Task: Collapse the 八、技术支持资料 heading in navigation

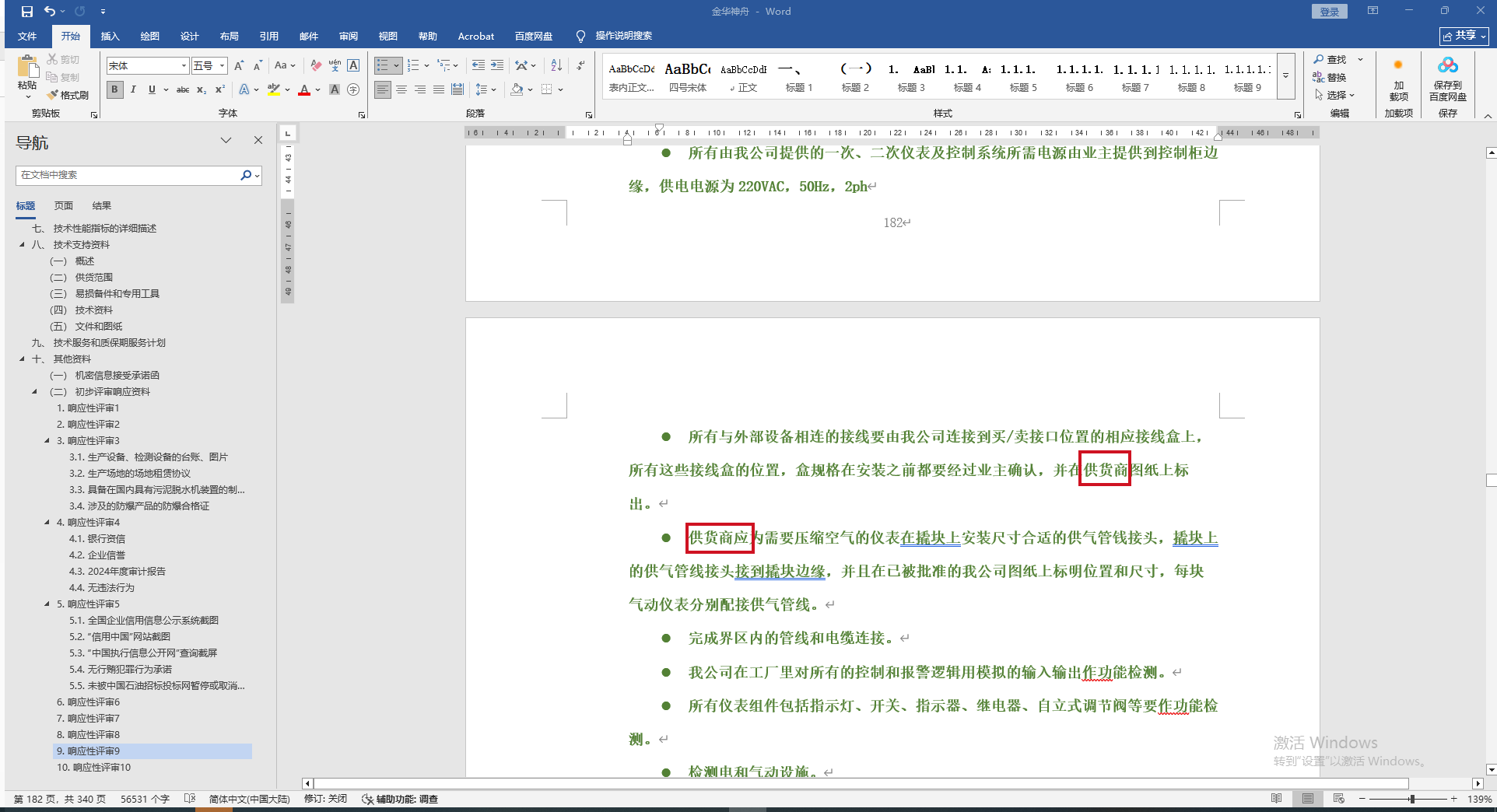Action: 22,245
